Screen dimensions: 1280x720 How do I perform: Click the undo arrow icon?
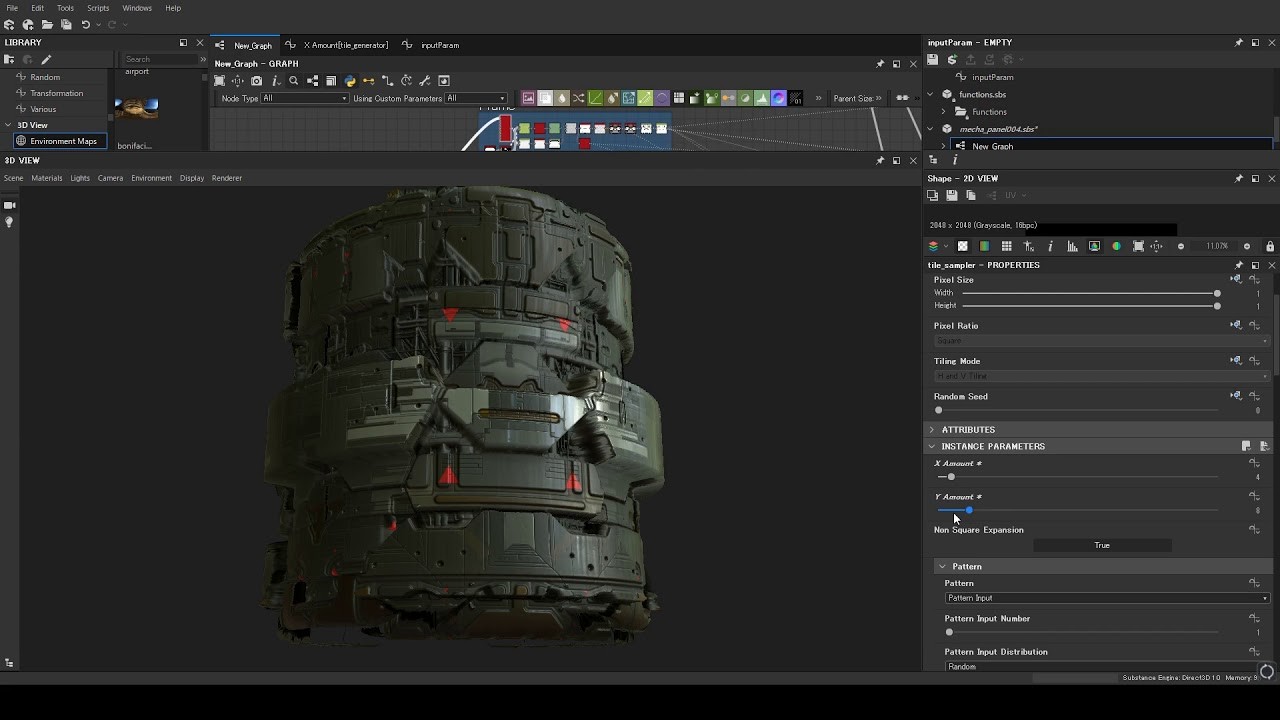coord(86,24)
